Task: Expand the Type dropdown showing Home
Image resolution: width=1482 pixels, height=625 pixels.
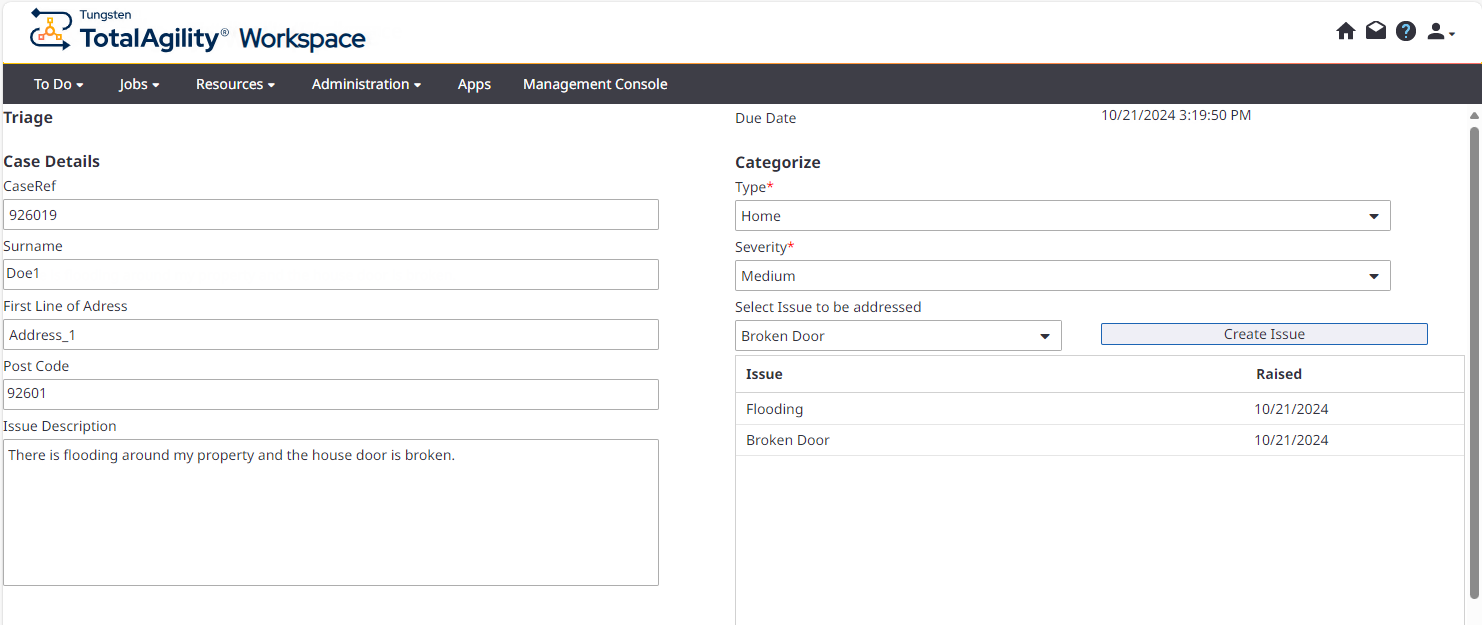Action: pyautogui.click(x=1062, y=216)
